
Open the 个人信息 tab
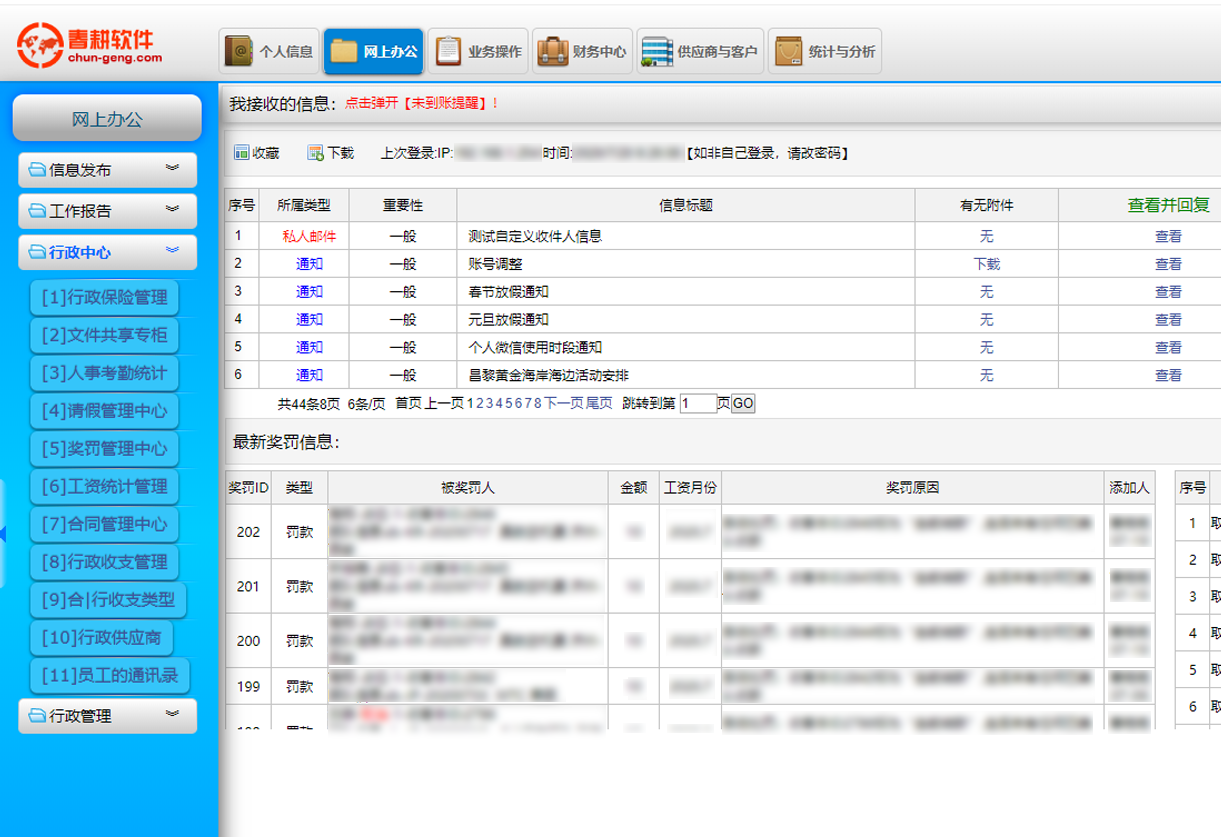tap(241, 51)
